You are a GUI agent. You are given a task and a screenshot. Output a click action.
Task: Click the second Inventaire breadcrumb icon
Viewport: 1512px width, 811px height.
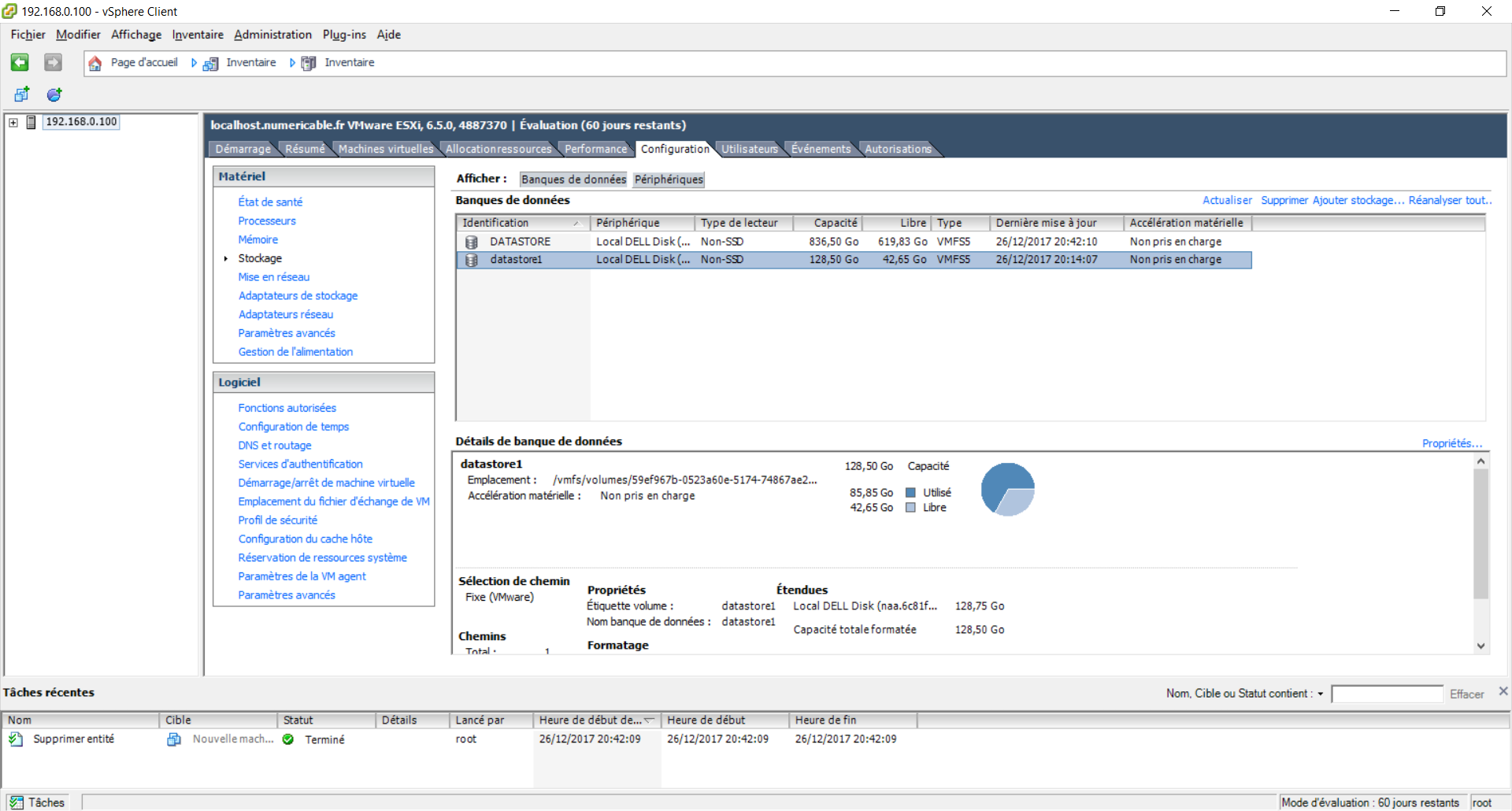309,64
